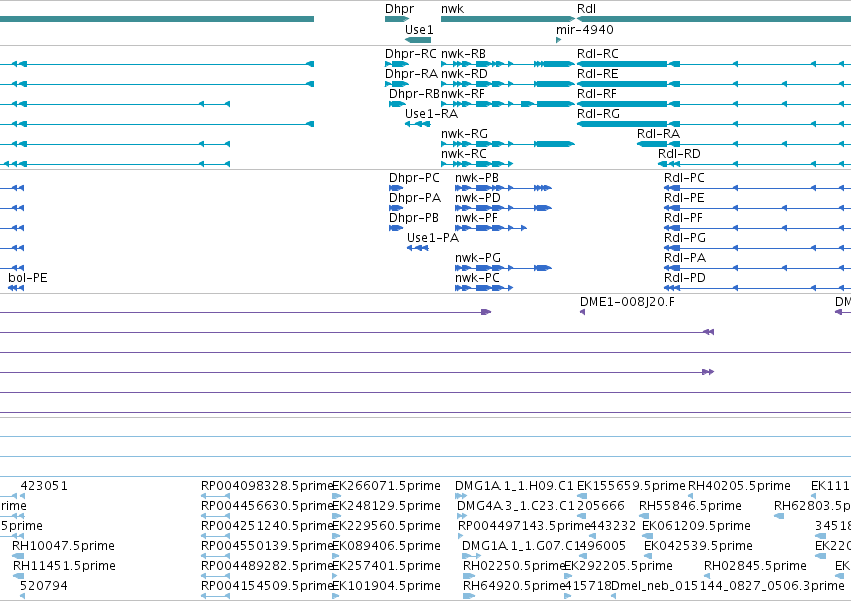The height and width of the screenshot is (601, 851).
Task: Select the nwk gene bar
Action: (x=507, y=19)
